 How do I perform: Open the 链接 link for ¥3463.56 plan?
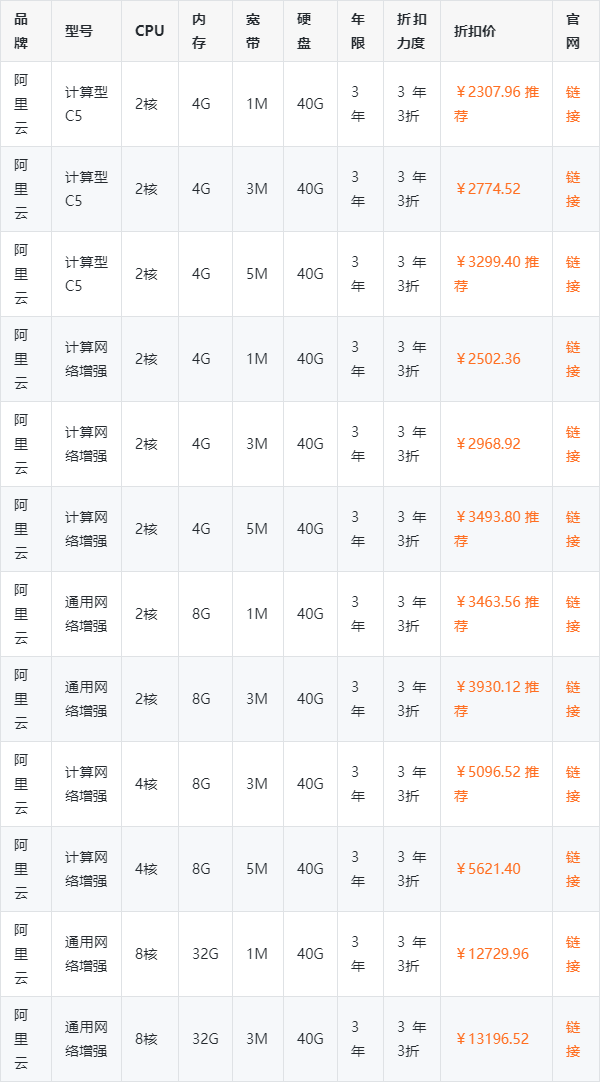point(573,614)
